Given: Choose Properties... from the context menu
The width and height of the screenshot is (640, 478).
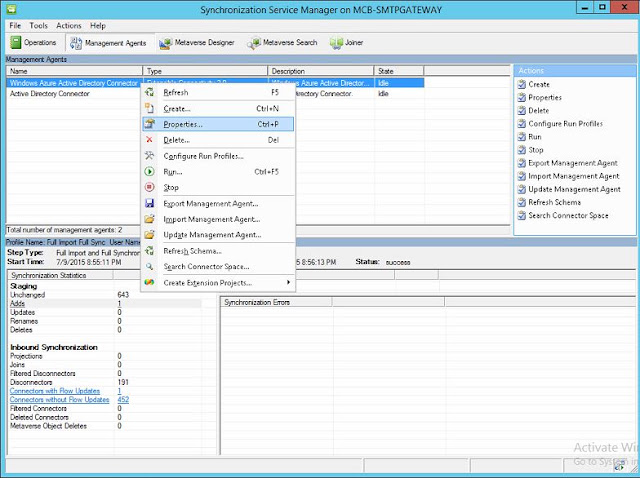Looking at the screenshot, I should pos(218,124).
